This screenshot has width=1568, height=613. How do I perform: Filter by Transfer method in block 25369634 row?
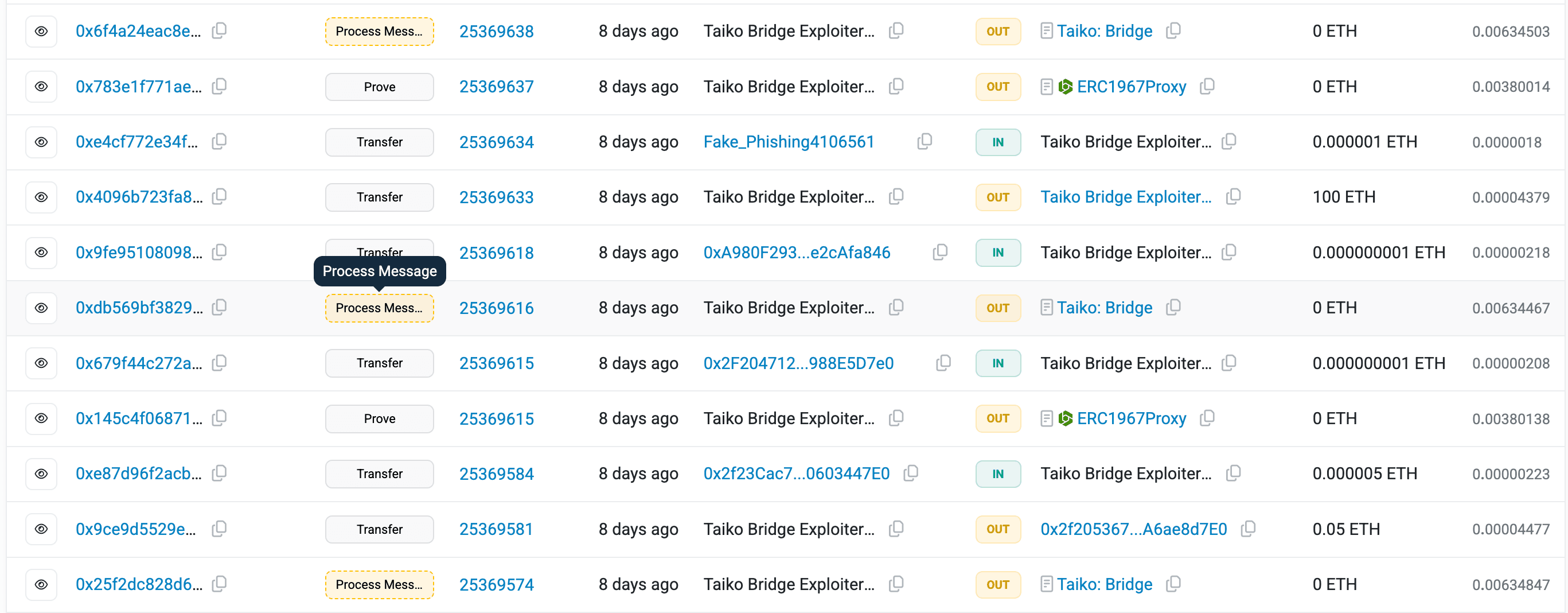point(379,142)
